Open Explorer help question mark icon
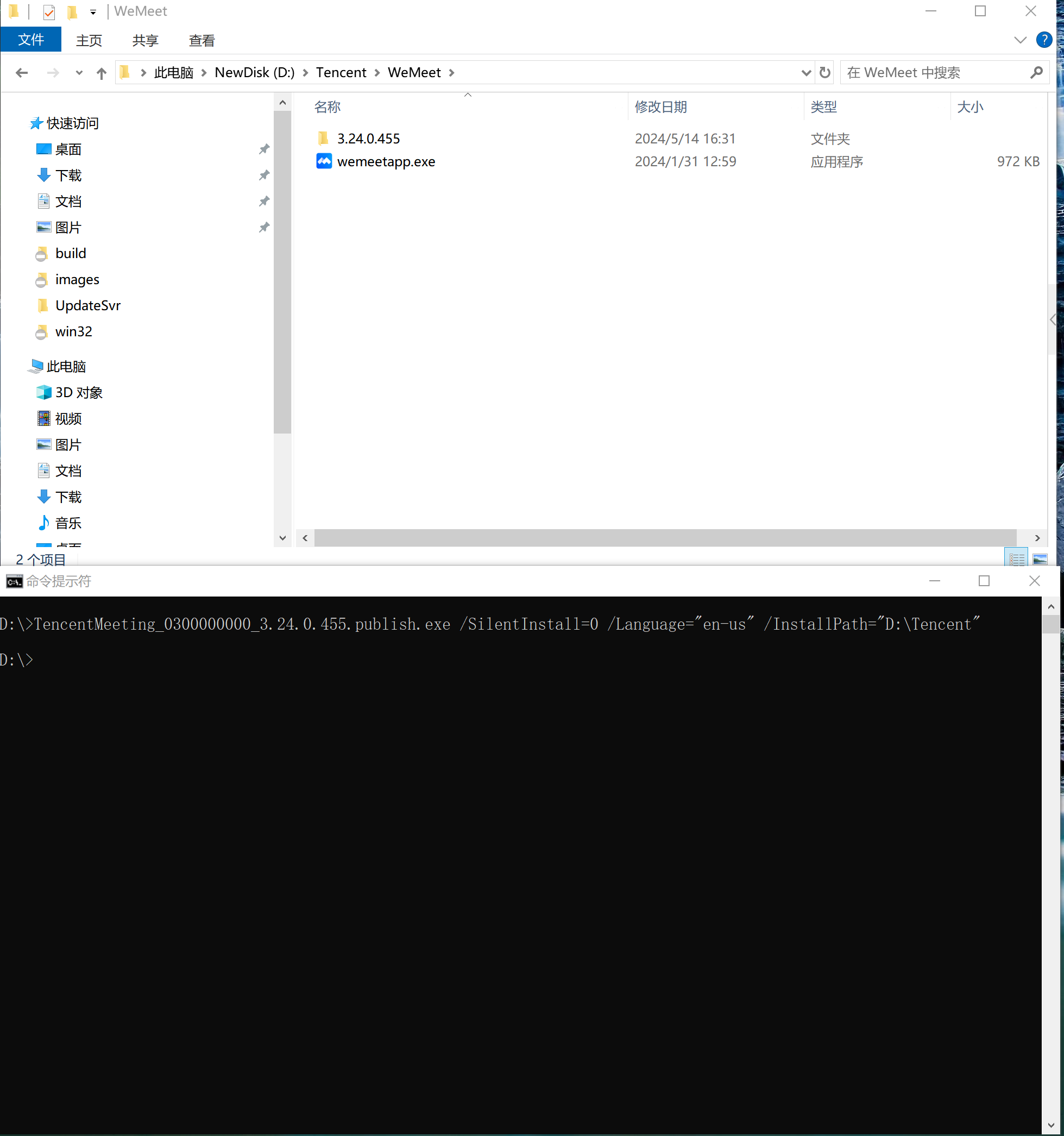Screen dimensions: 1064x1136 [x=1044, y=40]
